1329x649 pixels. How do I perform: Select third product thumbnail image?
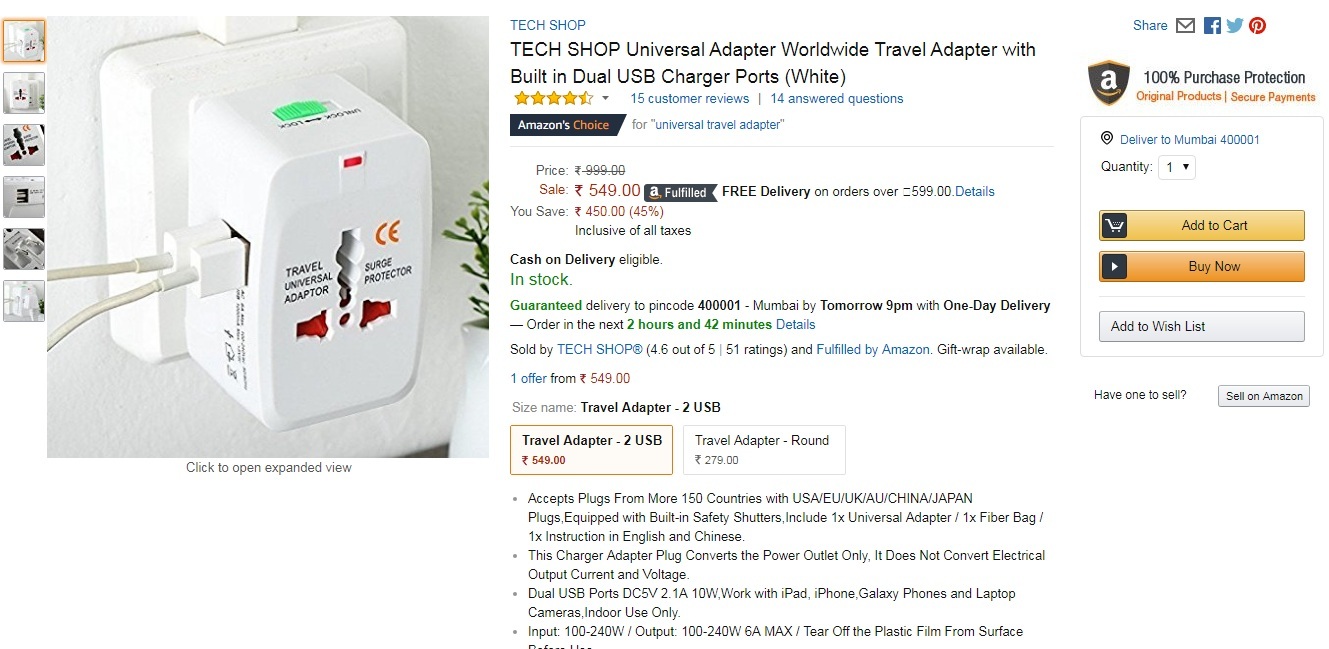point(24,145)
